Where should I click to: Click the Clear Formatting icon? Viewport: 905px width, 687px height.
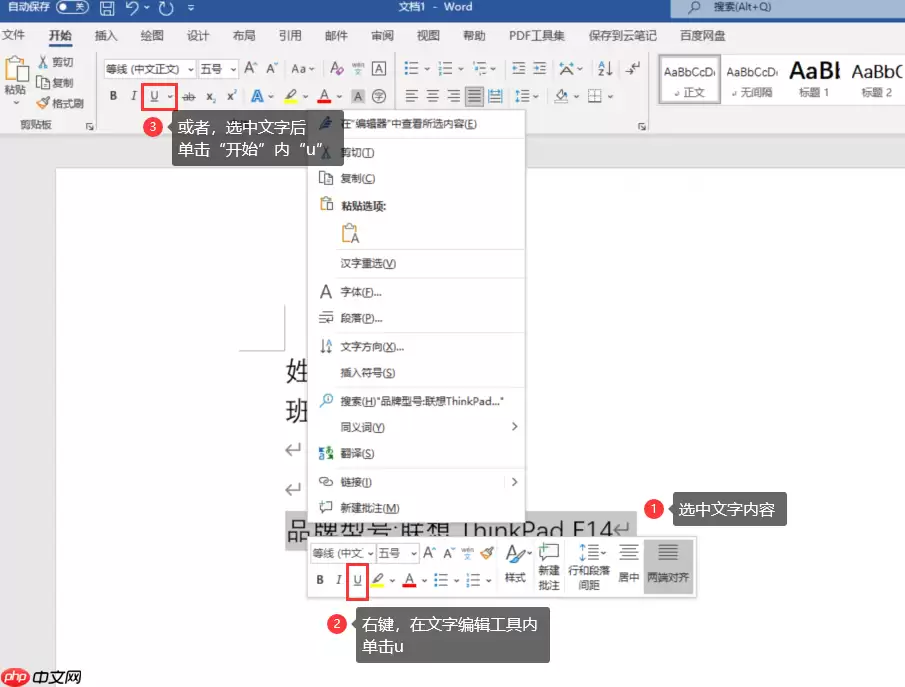coord(336,69)
